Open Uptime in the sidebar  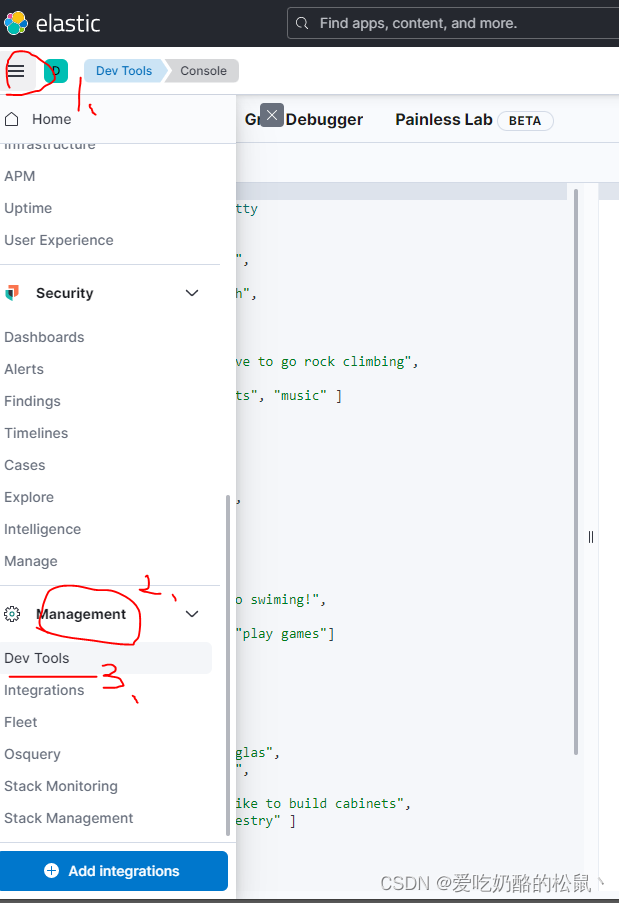tap(28, 208)
